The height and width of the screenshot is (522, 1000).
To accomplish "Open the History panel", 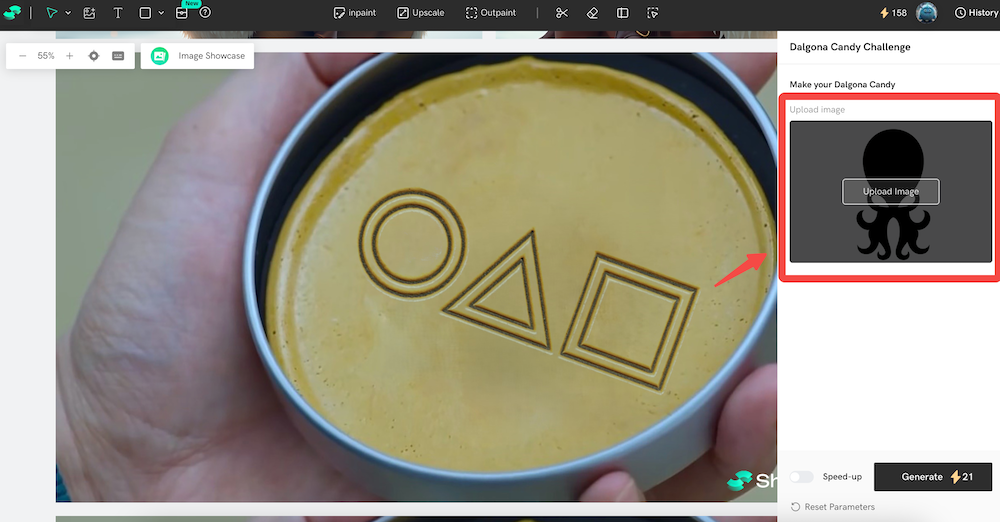I will 976,13.
